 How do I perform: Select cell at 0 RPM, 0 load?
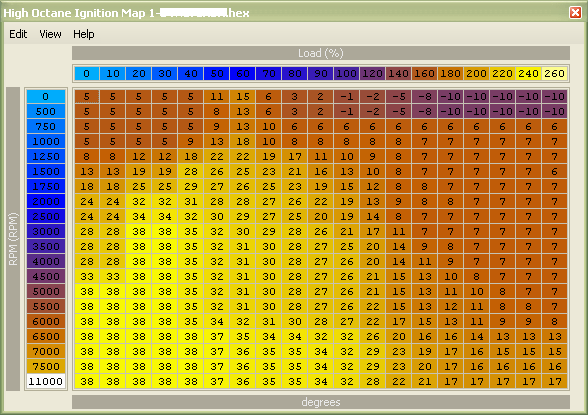click(87, 96)
